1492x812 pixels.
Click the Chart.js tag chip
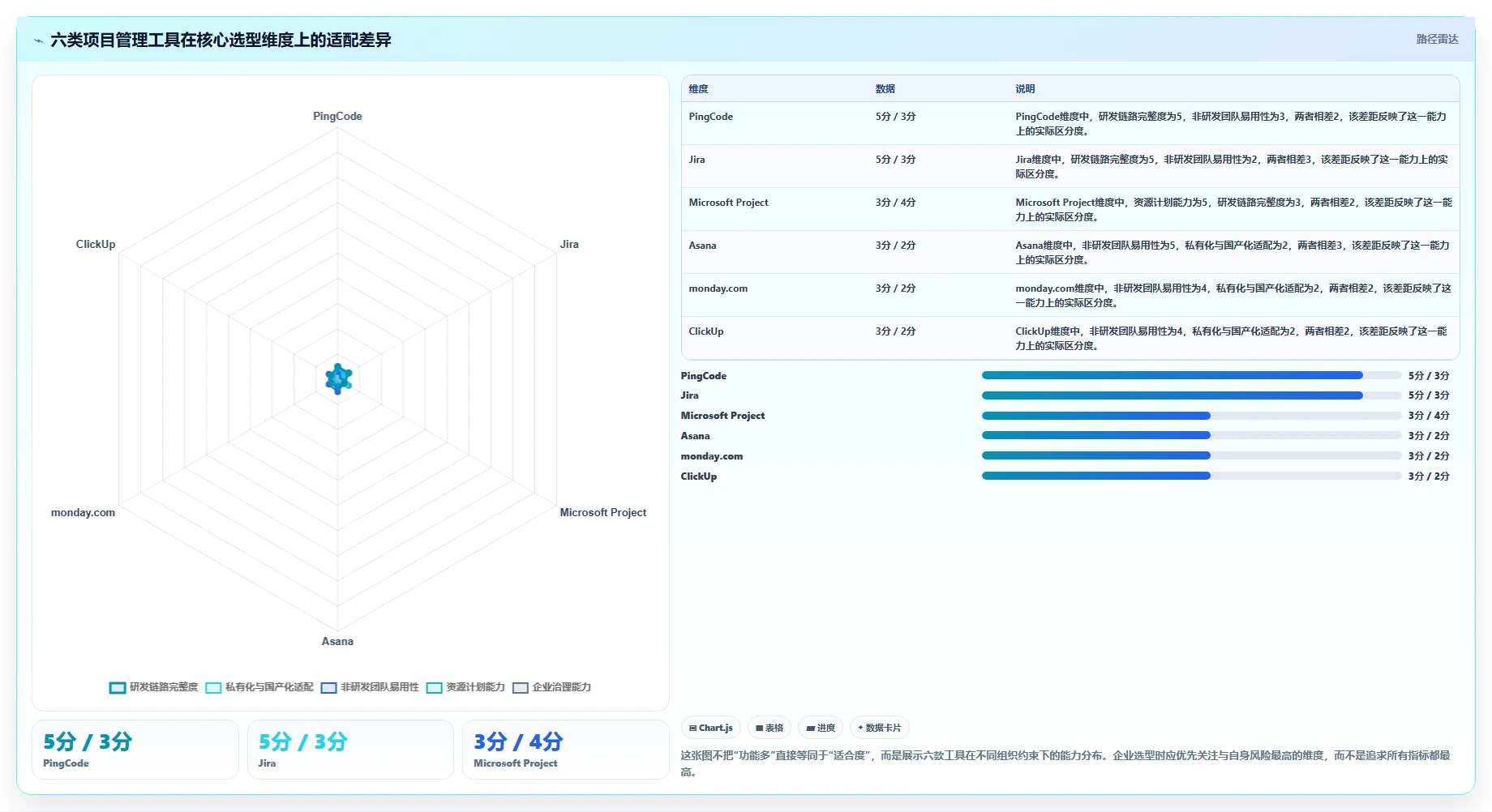tap(711, 728)
